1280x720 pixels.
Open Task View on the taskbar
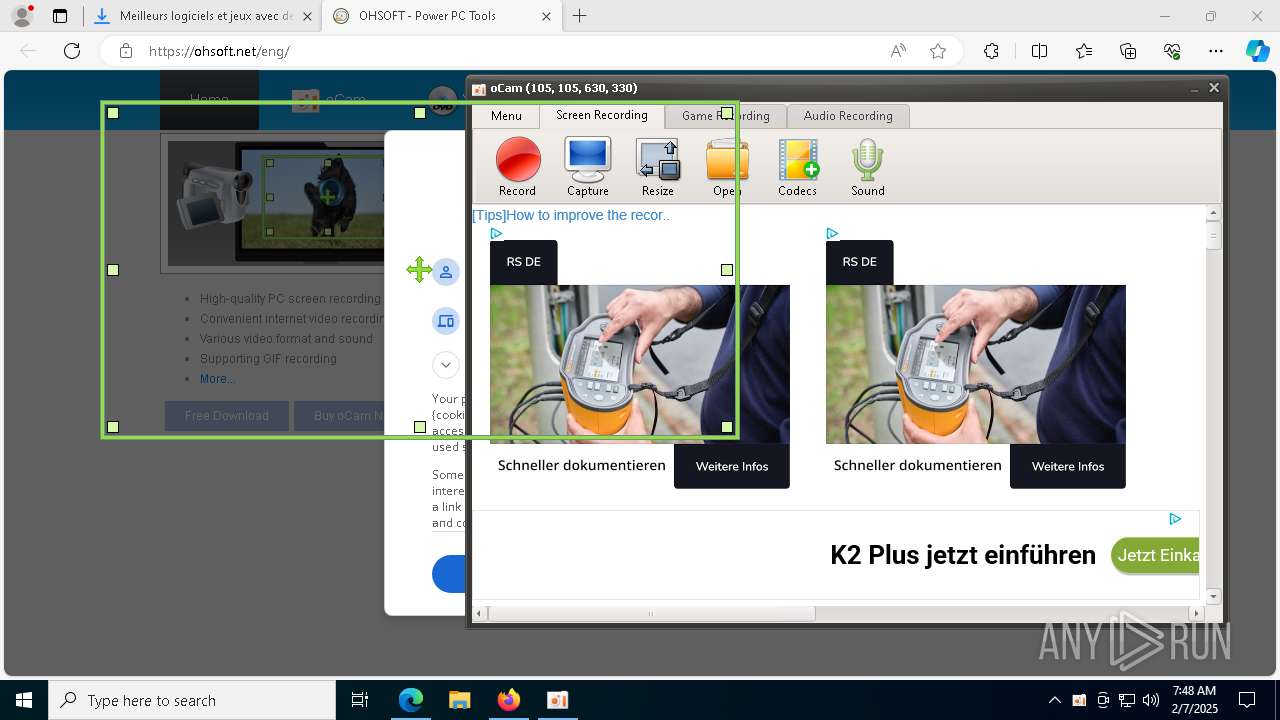(360, 700)
